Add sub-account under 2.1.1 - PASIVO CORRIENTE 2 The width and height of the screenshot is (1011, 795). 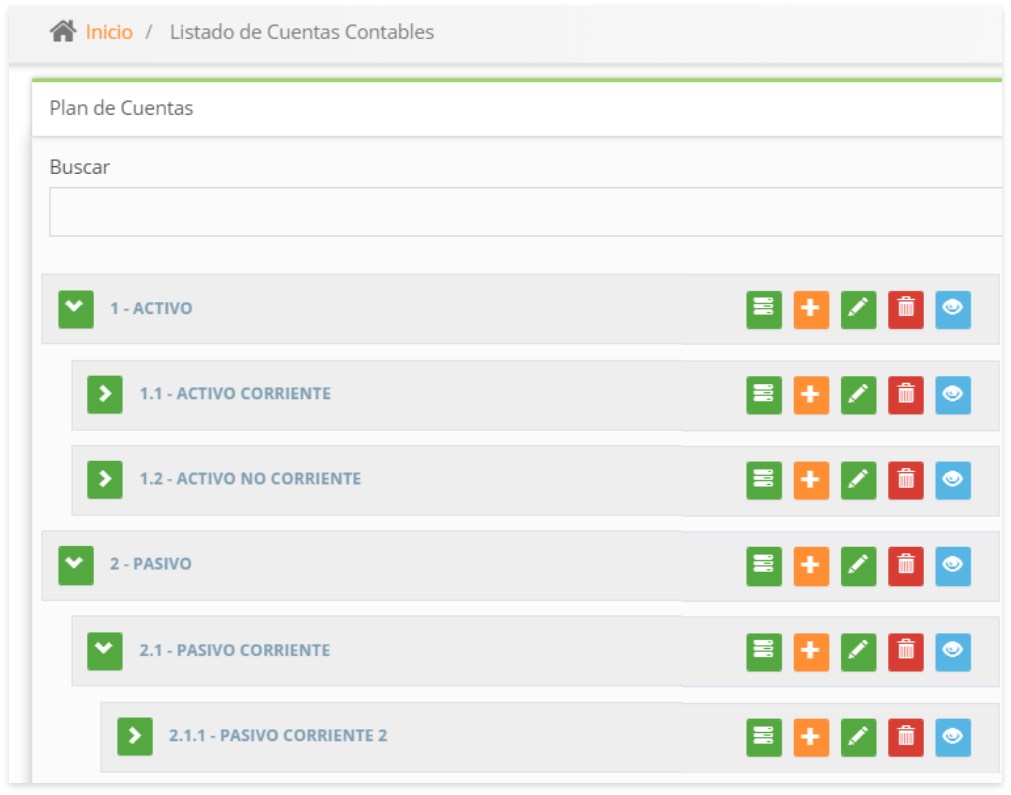tap(811, 737)
